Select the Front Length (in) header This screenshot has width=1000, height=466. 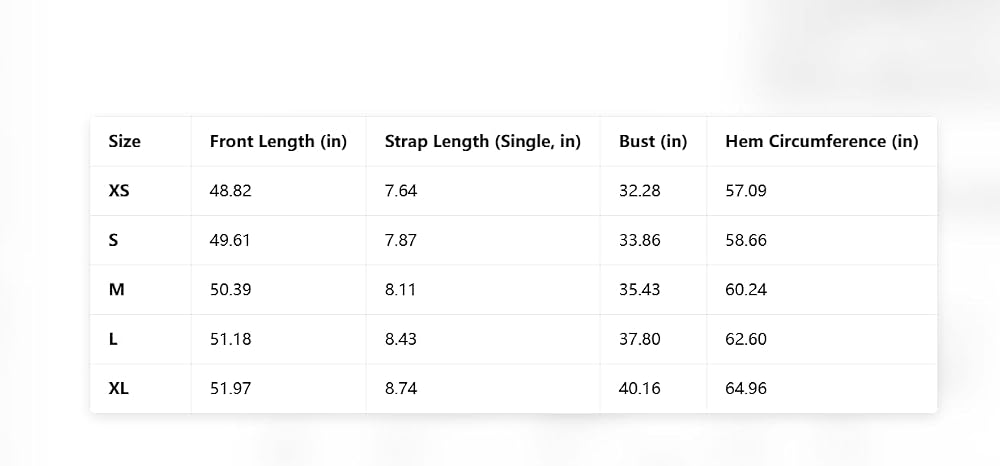[278, 142]
